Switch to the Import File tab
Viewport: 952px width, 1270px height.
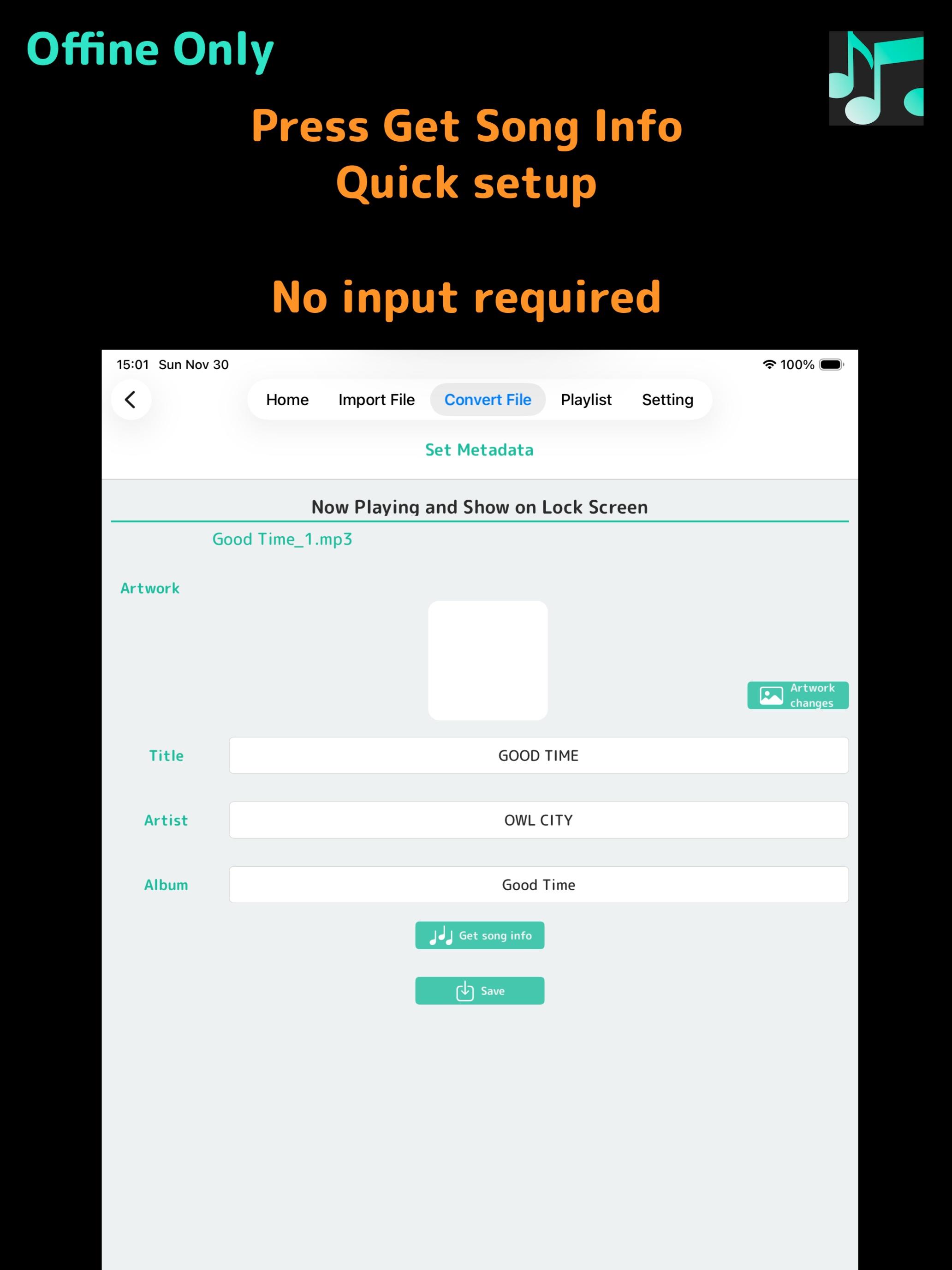point(376,400)
